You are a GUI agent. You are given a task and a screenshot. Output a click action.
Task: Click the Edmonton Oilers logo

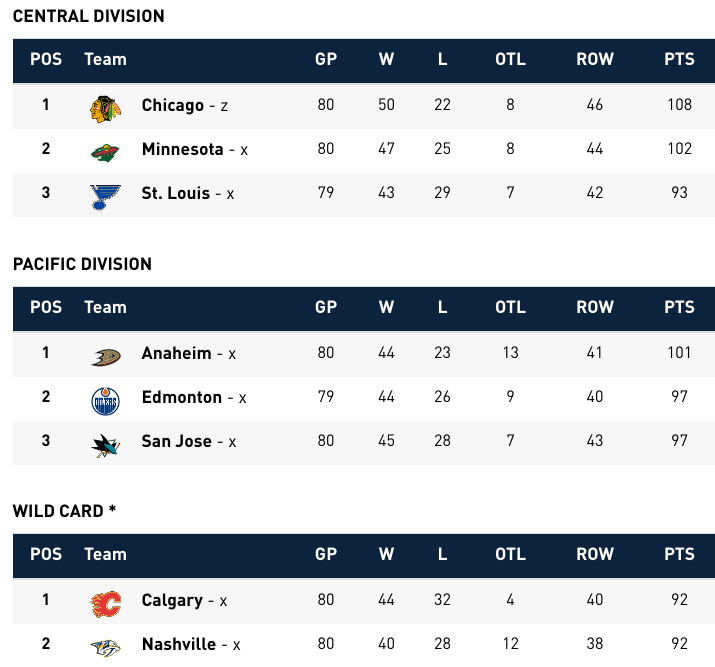click(x=104, y=399)
